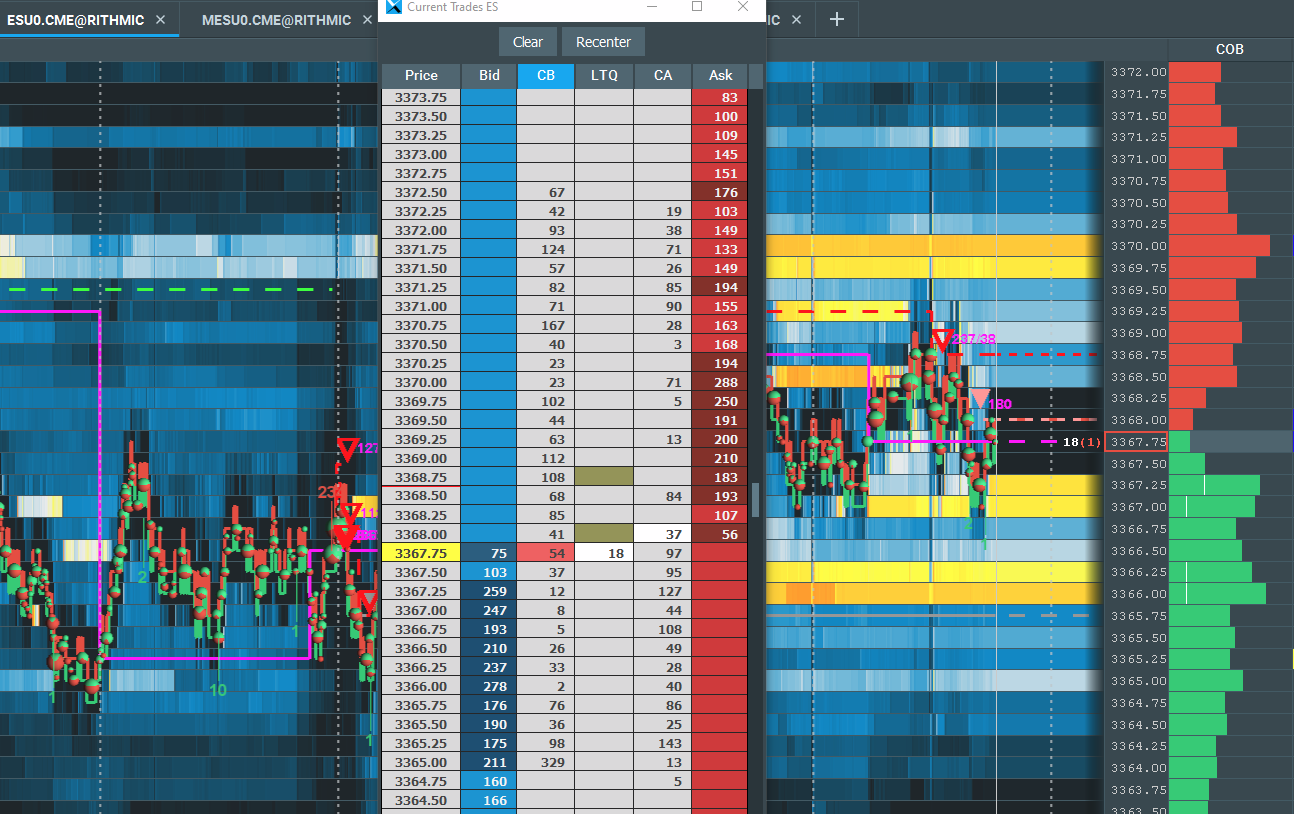The image size is (1294, 814).
Task: Switch to the ESU0.CME@RITHMIC tab
Action: pos(76,20)
